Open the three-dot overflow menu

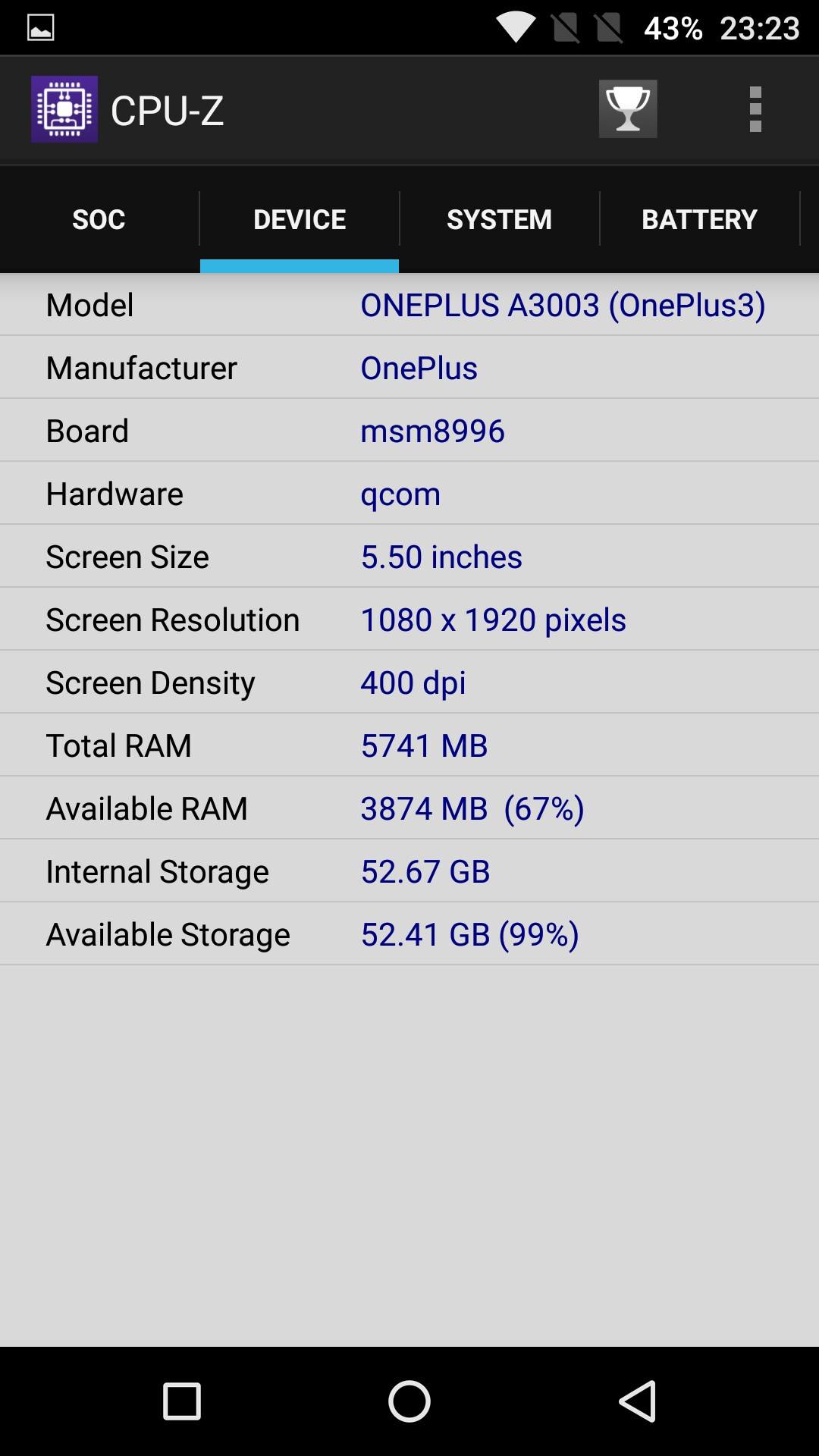click(x=755, y=109)
